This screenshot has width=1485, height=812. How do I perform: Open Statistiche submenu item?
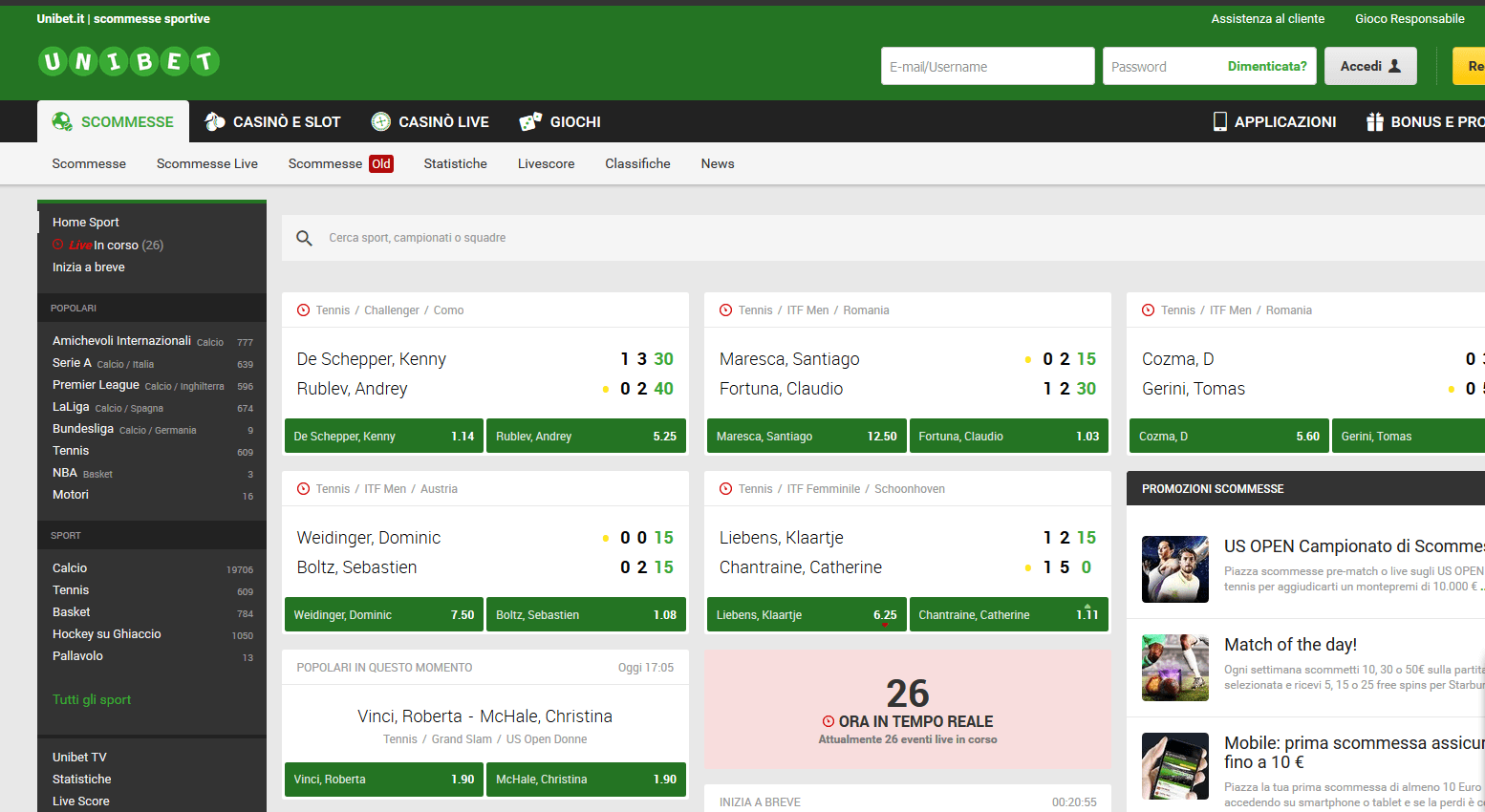456,163
